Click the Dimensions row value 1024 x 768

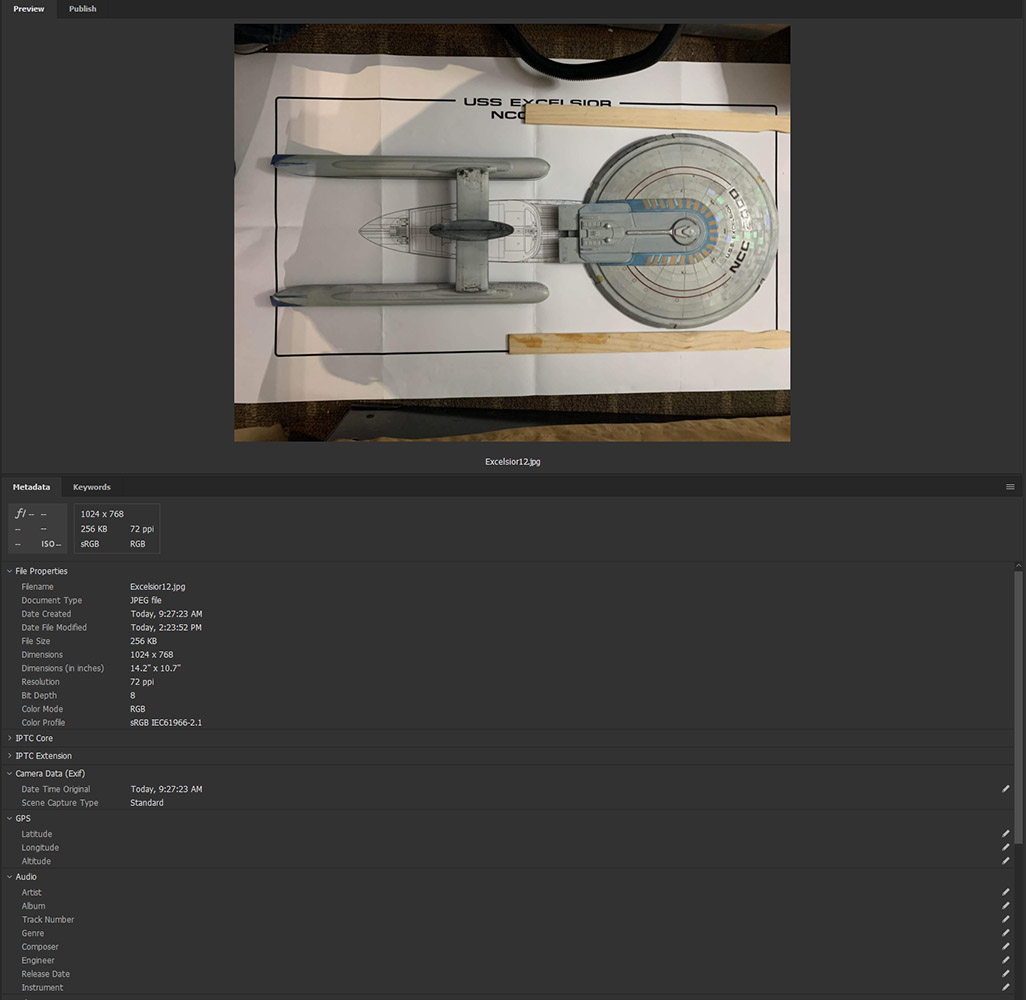[x=152, y=654]
